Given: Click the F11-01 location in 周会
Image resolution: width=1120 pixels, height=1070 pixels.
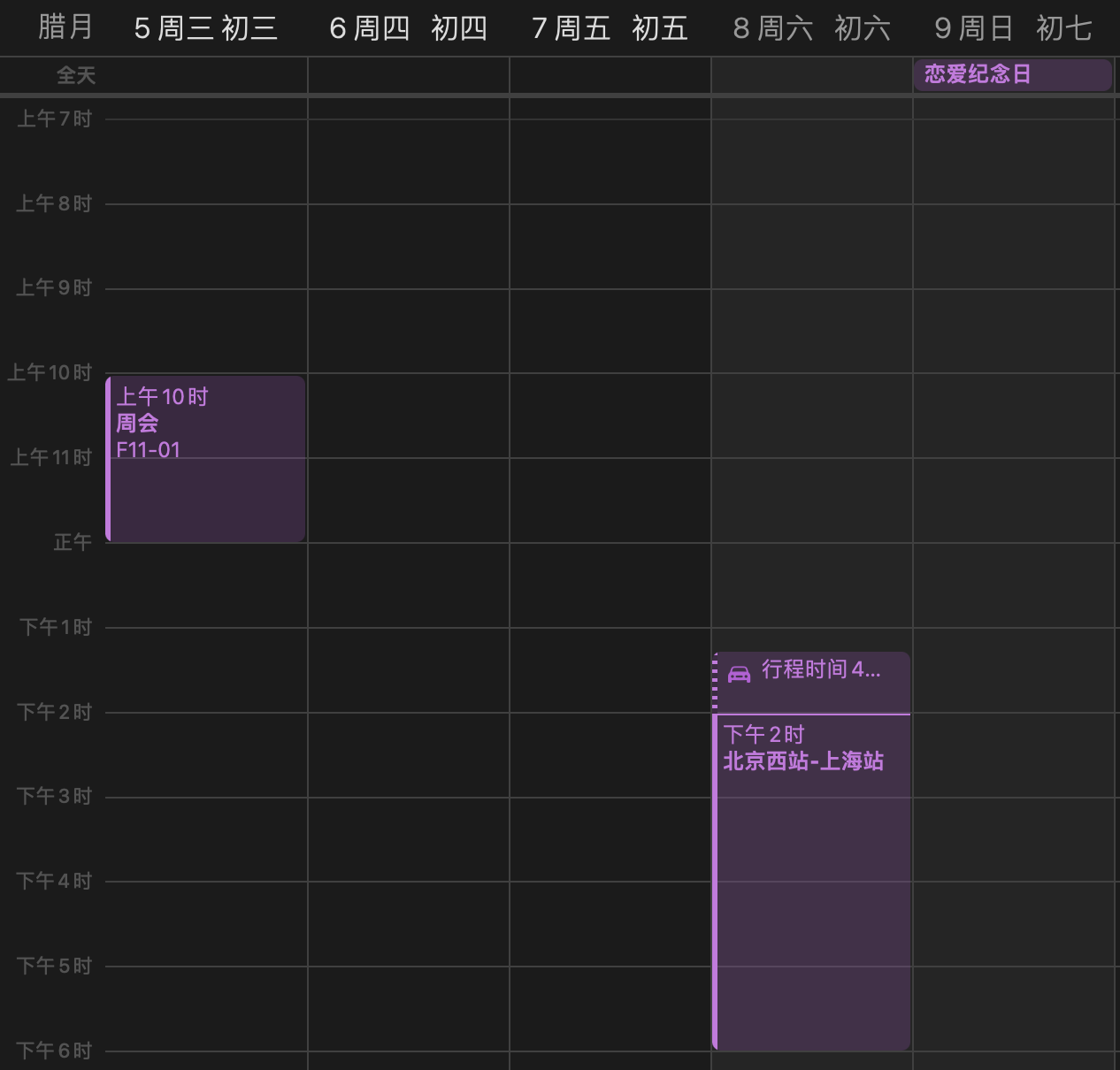Looking at the screenshot, I should [149, 450].
